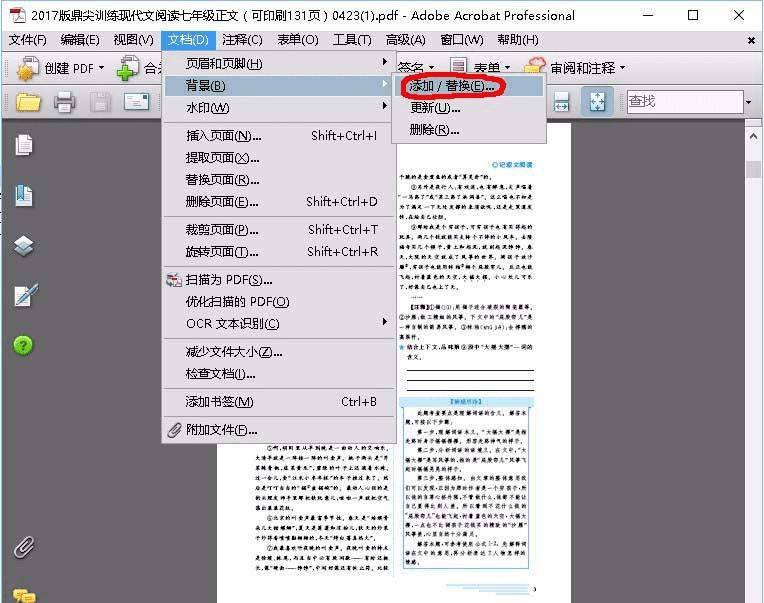Click the Combine files green plus icon
Viewport: 764px width, 603px height.
click(x=128, y=68)
